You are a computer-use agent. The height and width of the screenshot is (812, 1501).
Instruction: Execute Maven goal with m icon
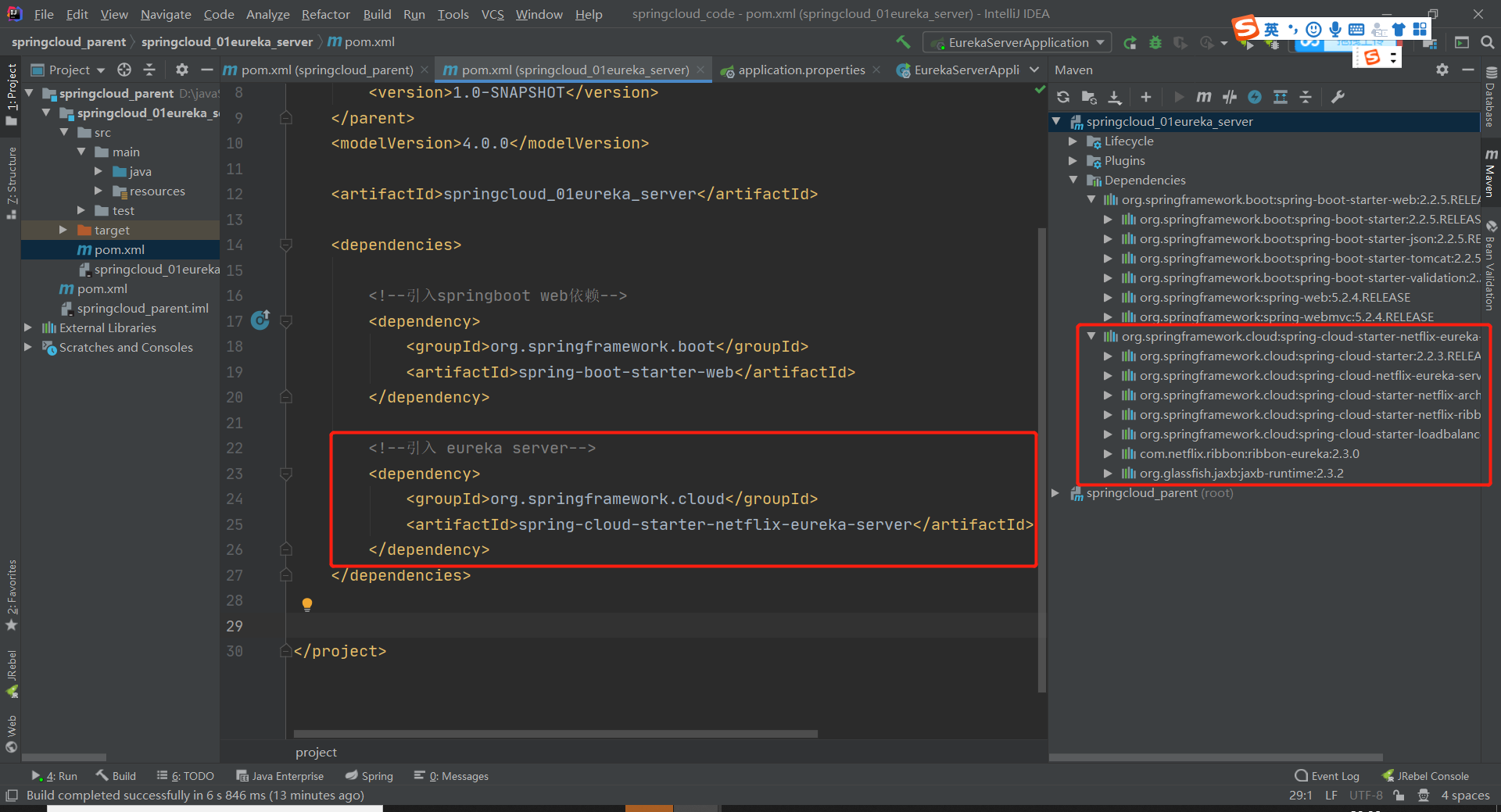(1204, 97)
